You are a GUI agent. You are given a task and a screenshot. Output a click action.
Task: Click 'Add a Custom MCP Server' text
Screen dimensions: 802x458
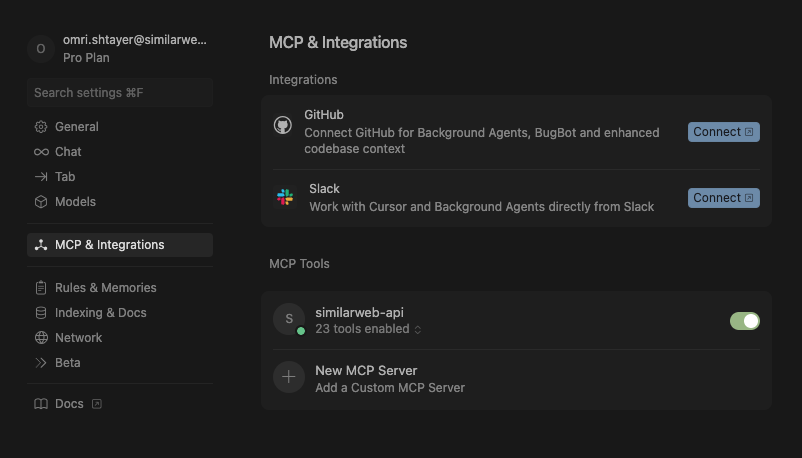[390, 388]
